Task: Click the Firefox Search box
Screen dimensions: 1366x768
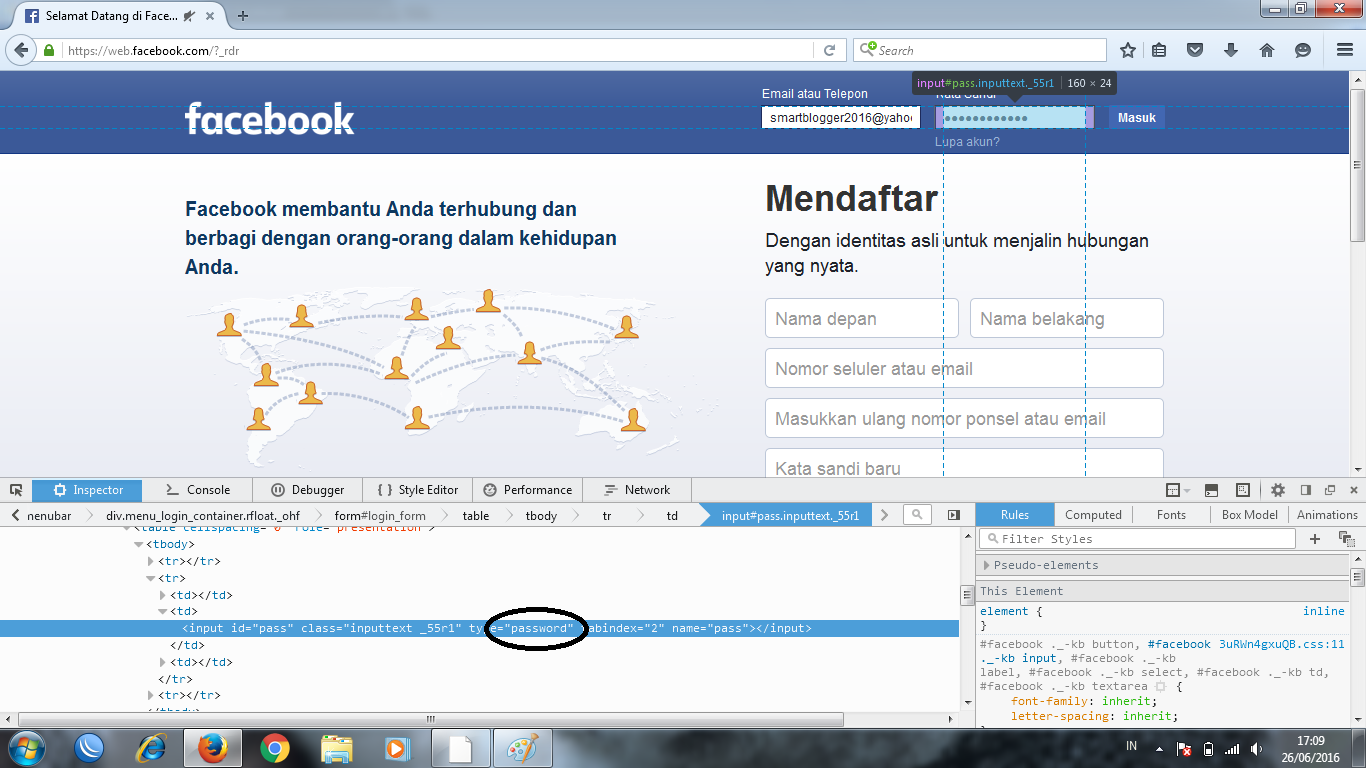Action: coord(980,50)
